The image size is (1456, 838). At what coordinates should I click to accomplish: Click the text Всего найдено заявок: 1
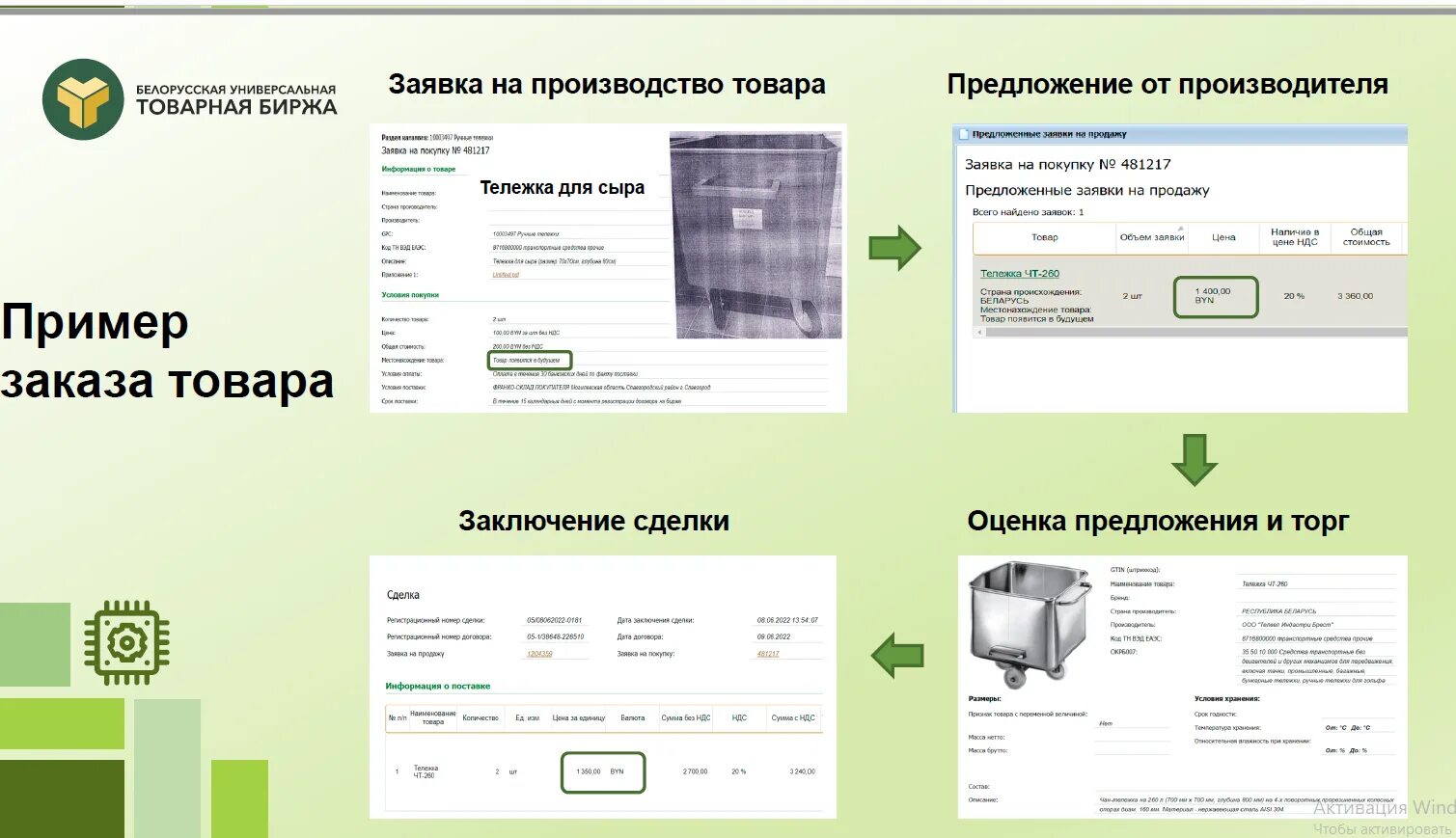coord(1028,212)
